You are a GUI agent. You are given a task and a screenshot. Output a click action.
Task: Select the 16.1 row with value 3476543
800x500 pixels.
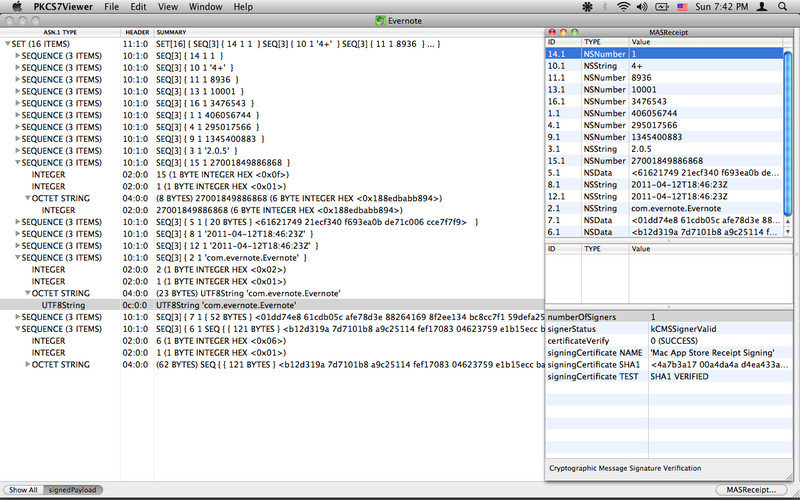point(664,102)
